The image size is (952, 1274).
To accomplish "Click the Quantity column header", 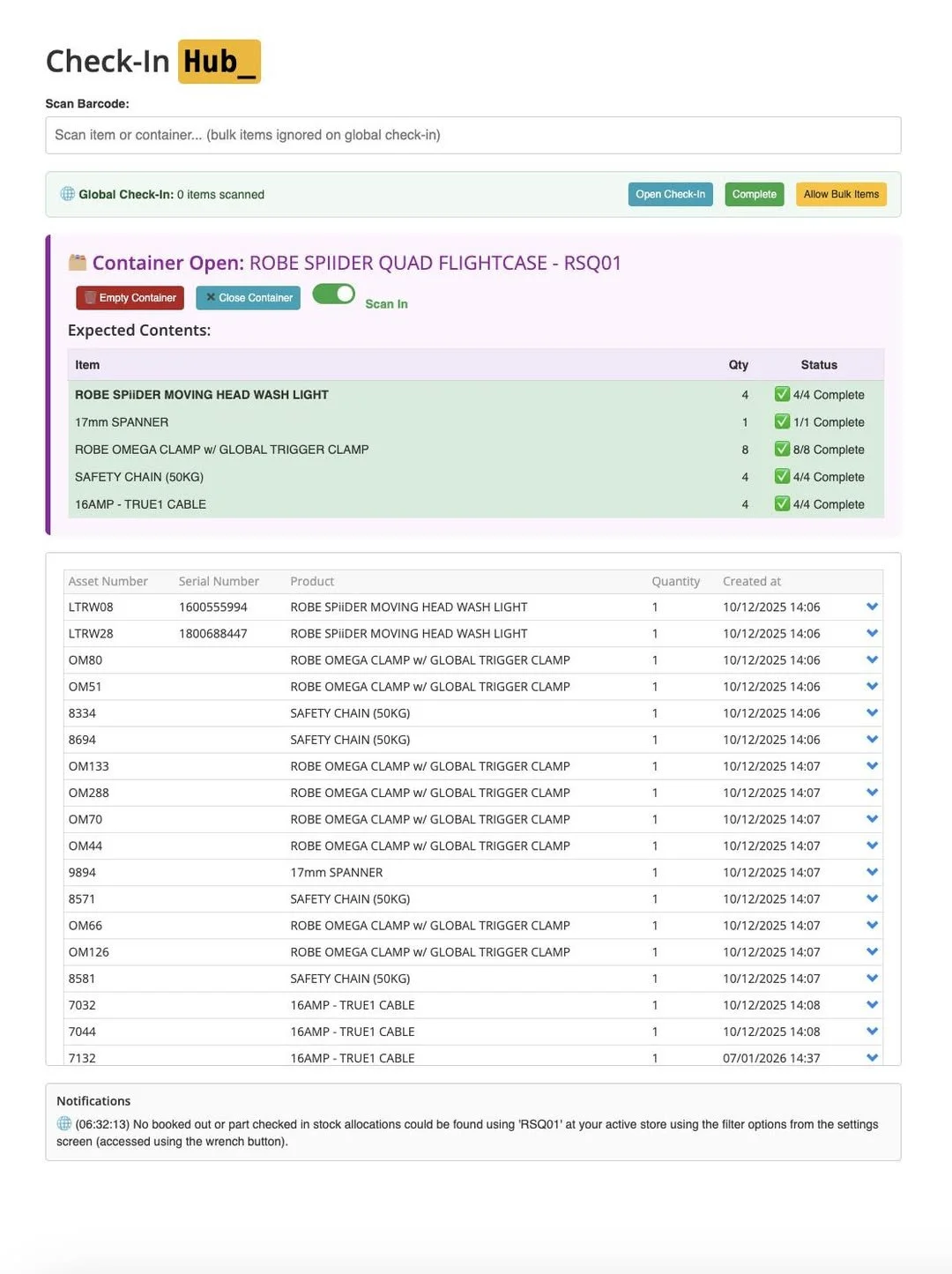I will point(675,581).
